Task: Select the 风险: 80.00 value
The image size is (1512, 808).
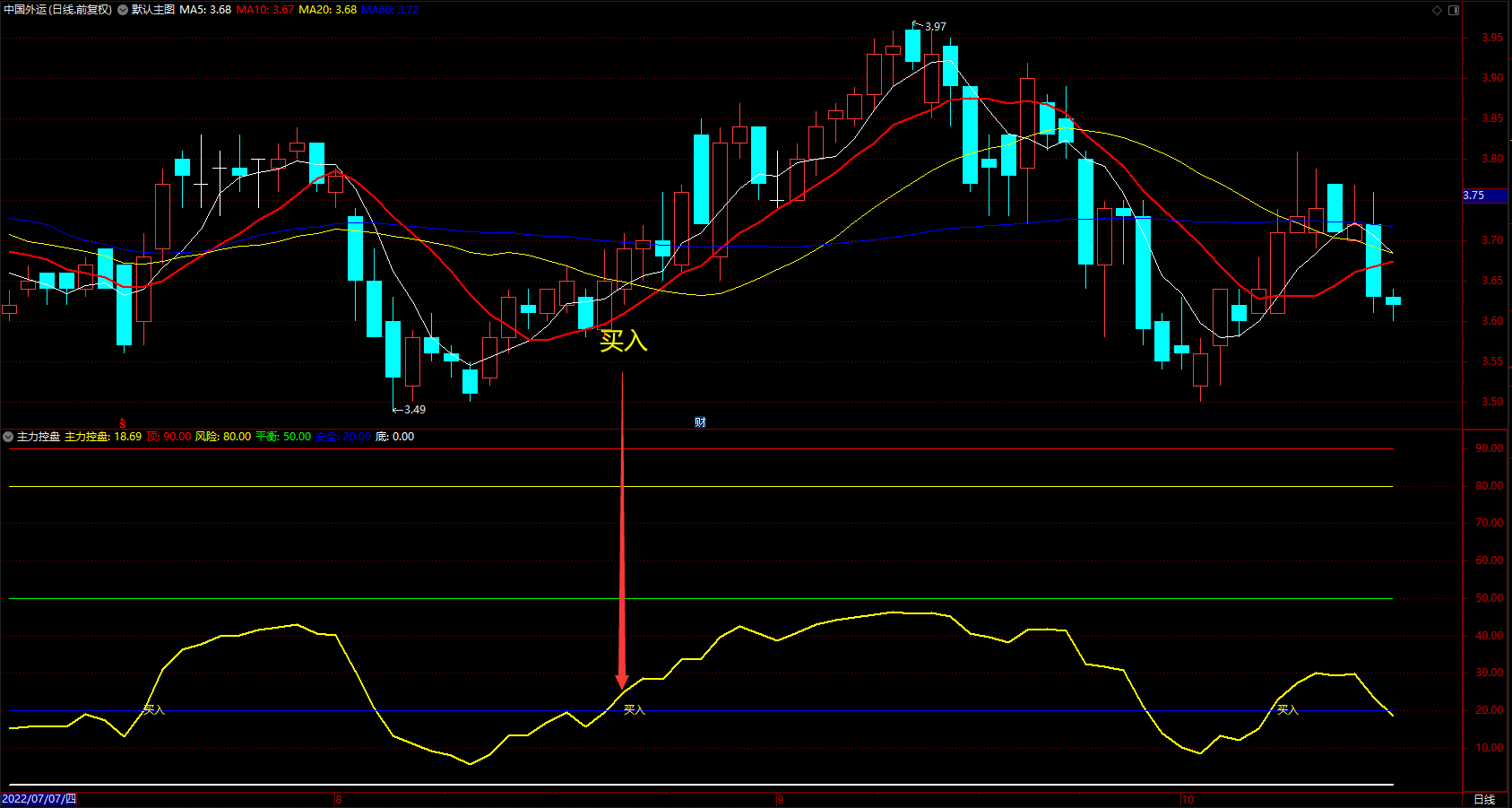Action: coord(223,437)
